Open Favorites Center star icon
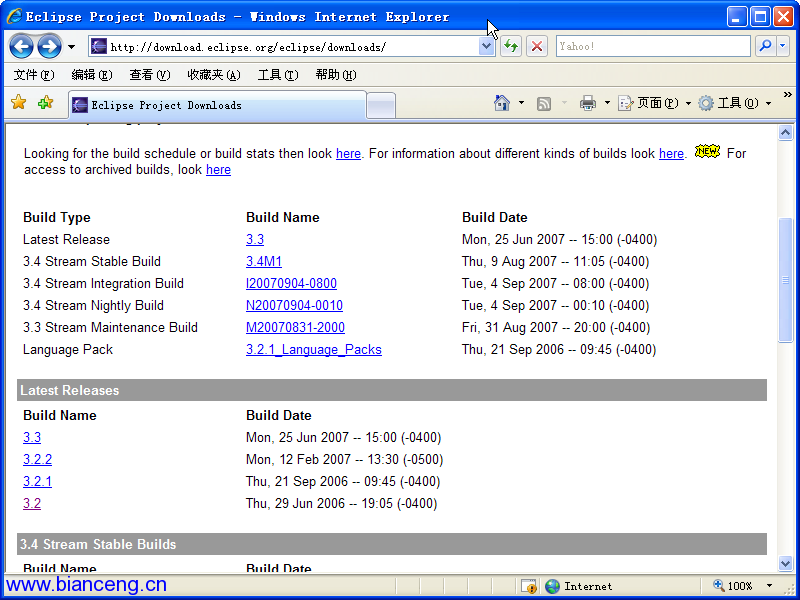 tap(19, 103)
